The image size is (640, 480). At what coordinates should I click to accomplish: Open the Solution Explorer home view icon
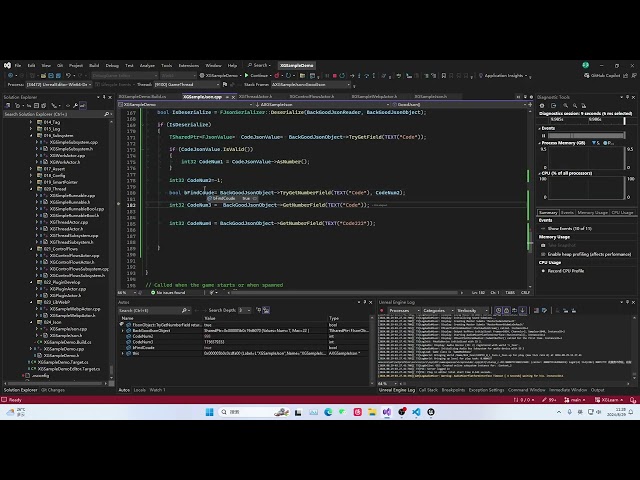point(7,105)
